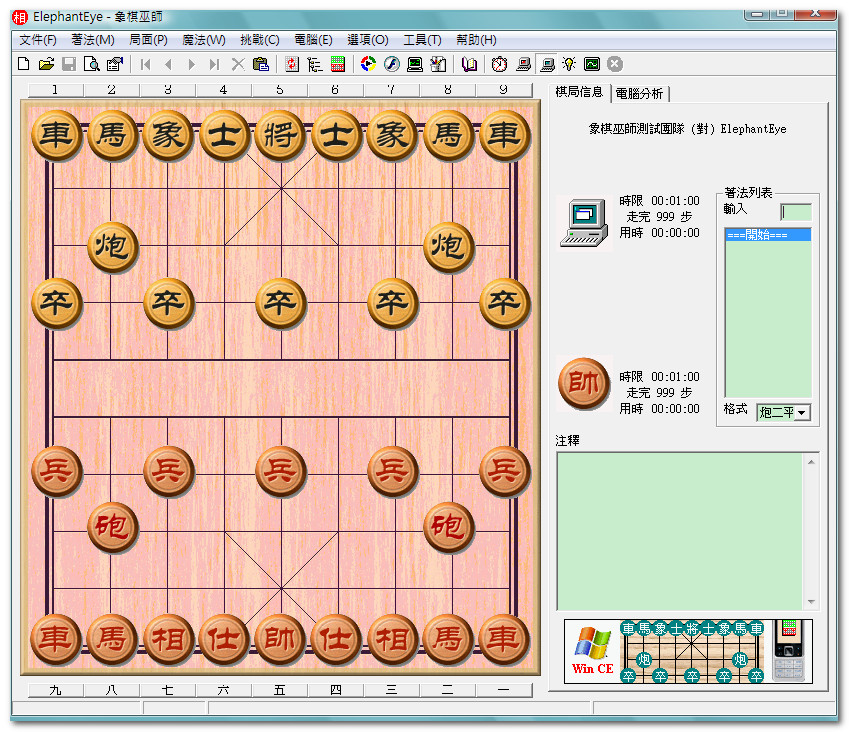Image resolution: width=849 pixels, height=732 pixels.
Task: Open the 文件(F) menu
Action: (37, 40)
